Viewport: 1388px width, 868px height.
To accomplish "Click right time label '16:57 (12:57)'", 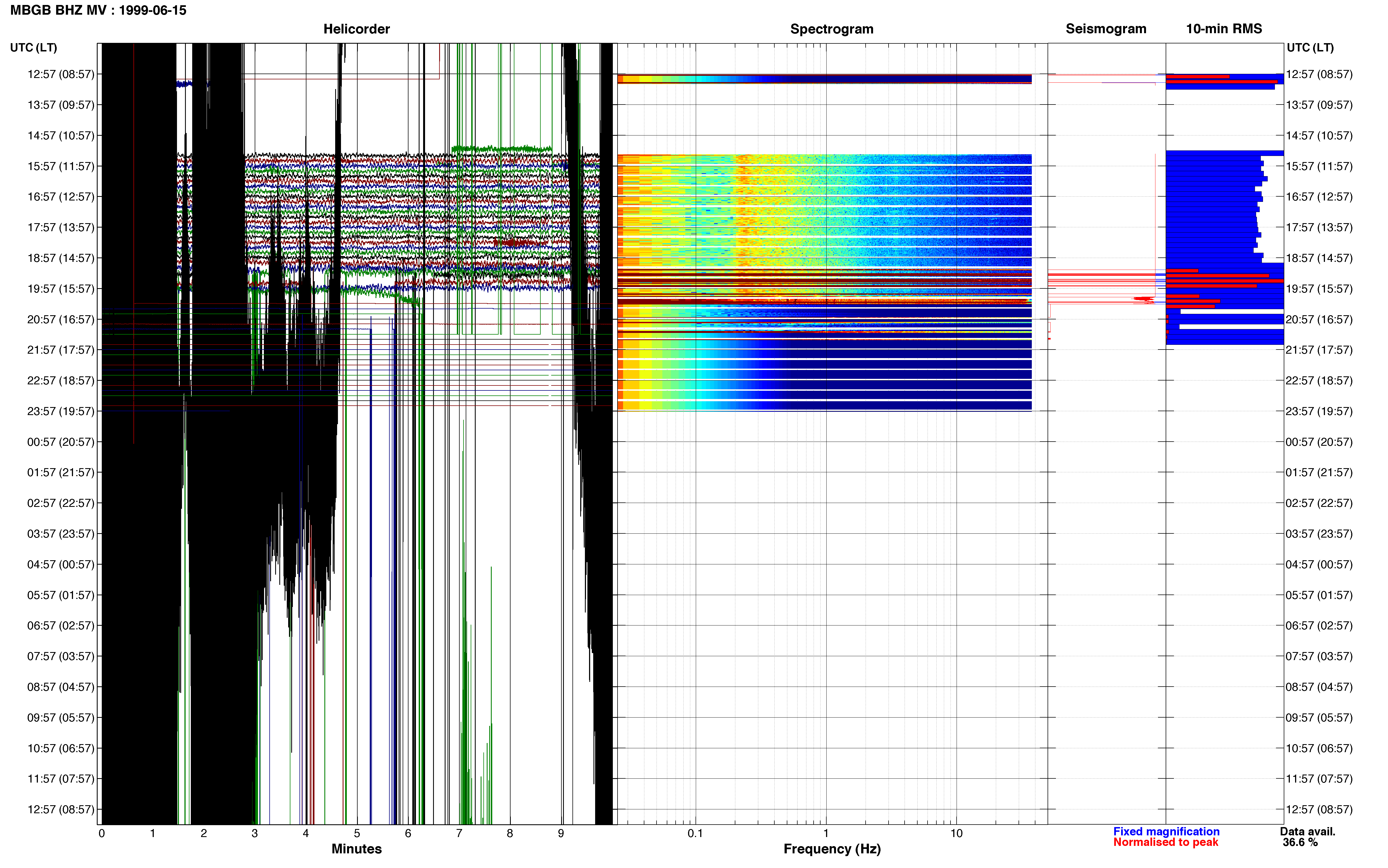I will (1319, 197).
